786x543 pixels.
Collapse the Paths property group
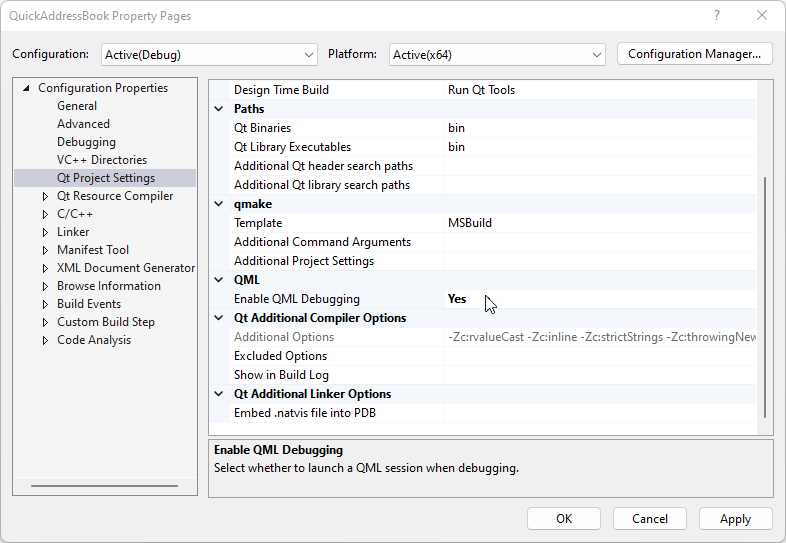coord(219,109)
